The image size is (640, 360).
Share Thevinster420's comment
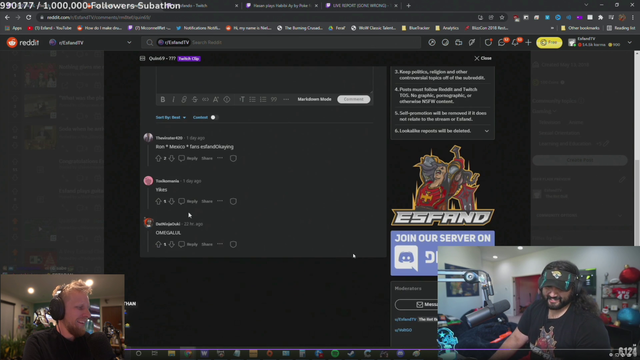[x=207, y=158]
